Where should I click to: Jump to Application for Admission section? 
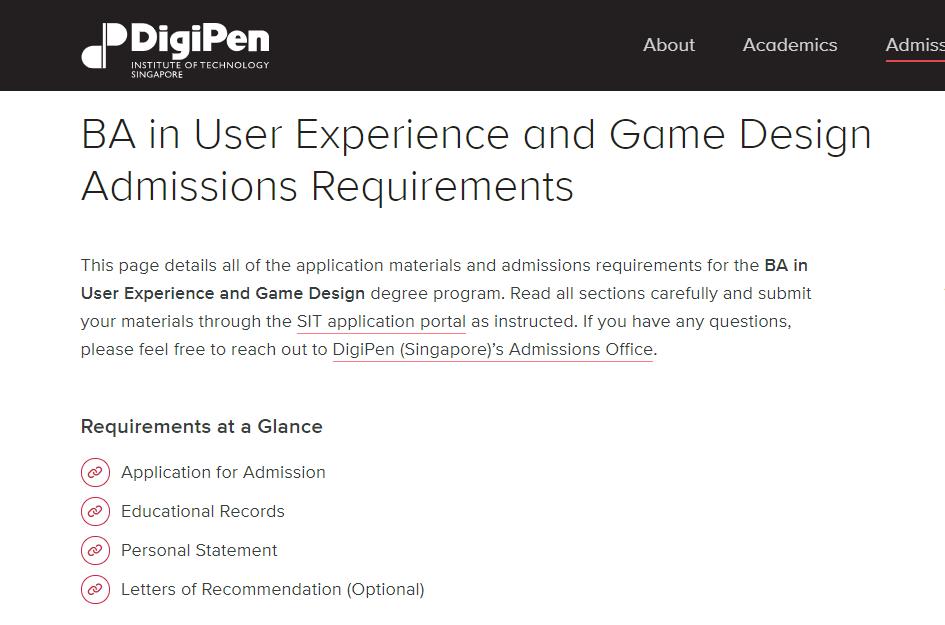(x=223, y=472)
